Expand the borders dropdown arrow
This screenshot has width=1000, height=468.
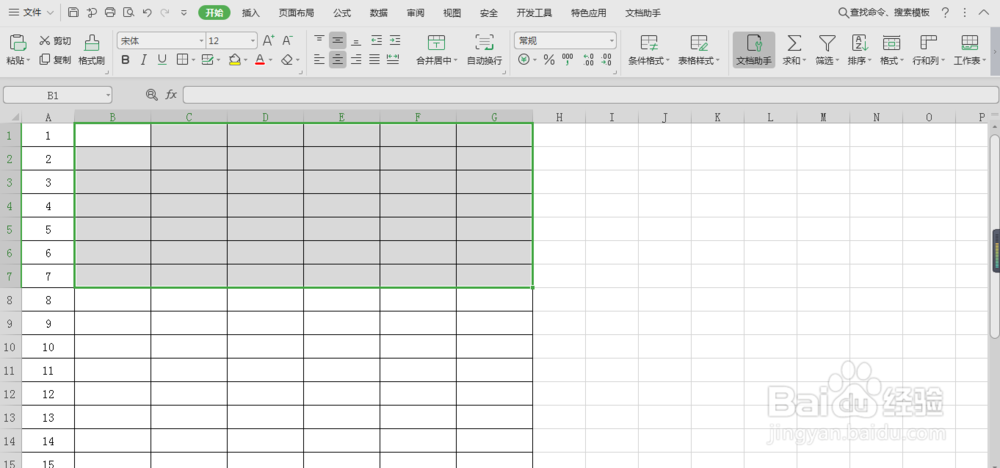(193, 60)
